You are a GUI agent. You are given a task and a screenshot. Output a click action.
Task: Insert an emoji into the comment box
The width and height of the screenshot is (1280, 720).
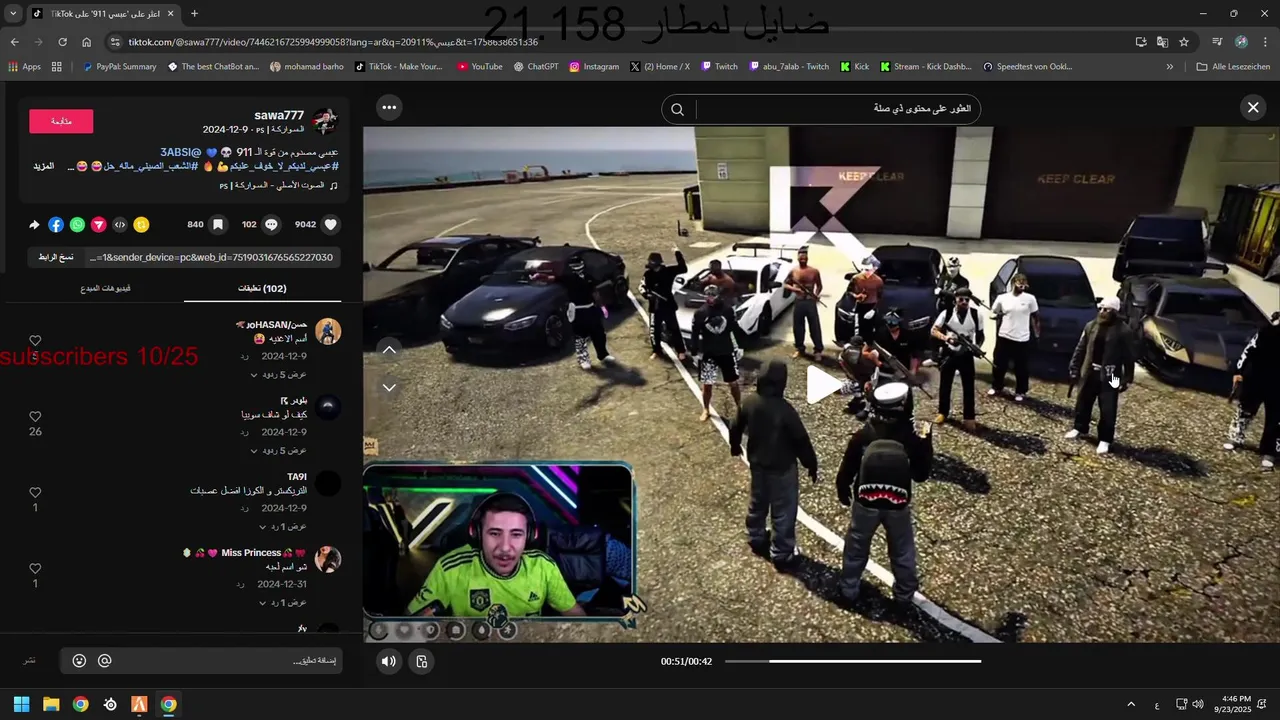point(79,661)
